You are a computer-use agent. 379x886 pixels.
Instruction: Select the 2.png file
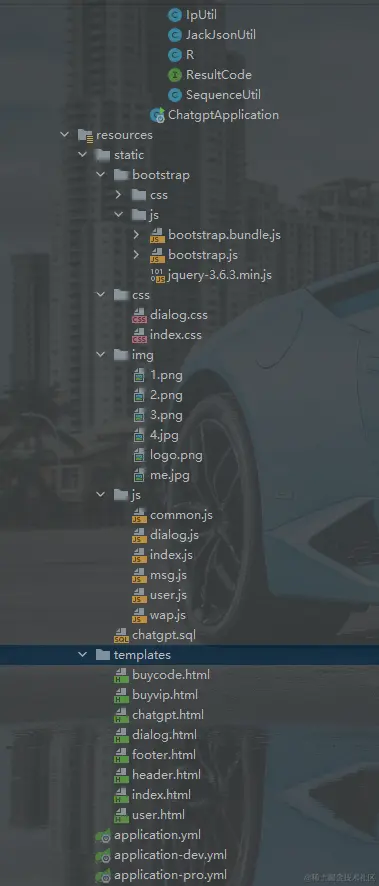pos(166,396)
